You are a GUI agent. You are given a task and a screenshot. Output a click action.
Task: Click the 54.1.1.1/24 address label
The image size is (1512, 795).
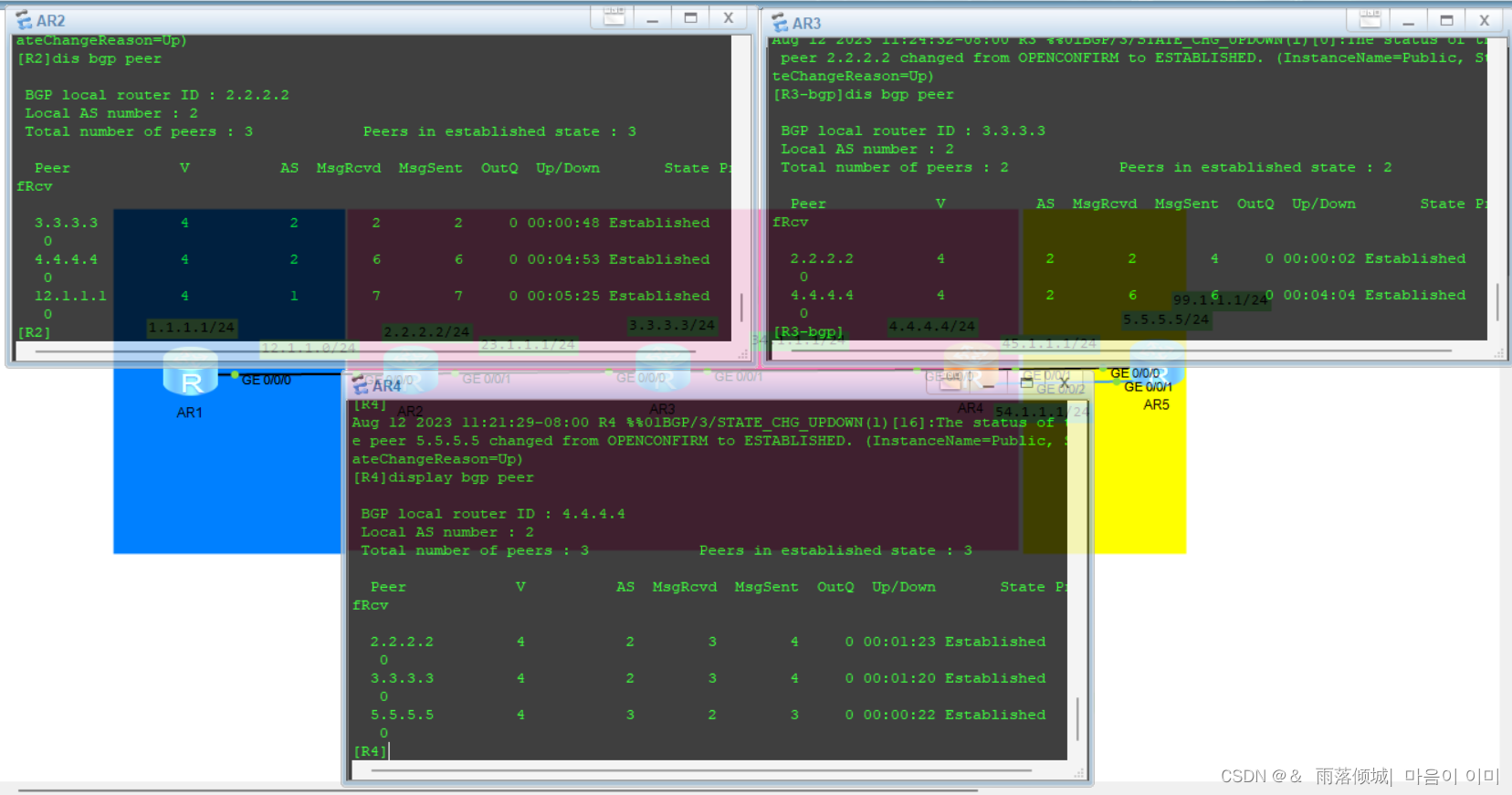[x=1042, y=412]
